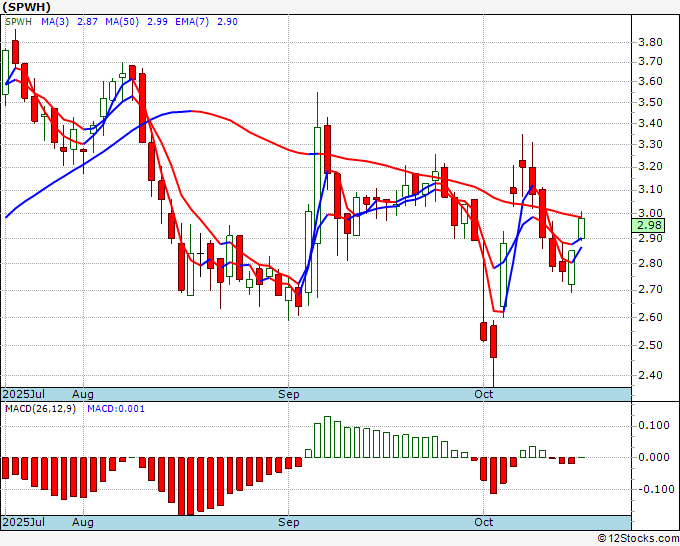This screenshot has height=546, width=680.
Task: Click 2025Jul on the price chart time axis
Action: coord(24,394)
